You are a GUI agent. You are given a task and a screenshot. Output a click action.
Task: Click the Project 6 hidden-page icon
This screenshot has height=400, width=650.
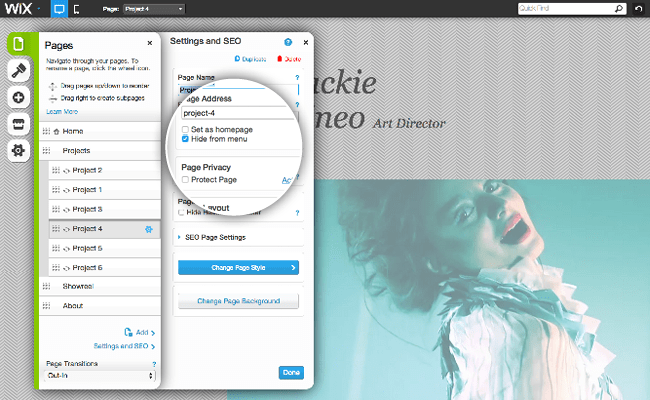coord(66,268)
